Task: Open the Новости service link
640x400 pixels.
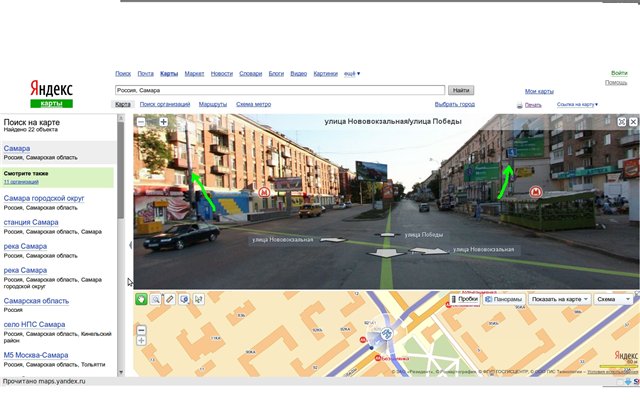Action: 222,73
